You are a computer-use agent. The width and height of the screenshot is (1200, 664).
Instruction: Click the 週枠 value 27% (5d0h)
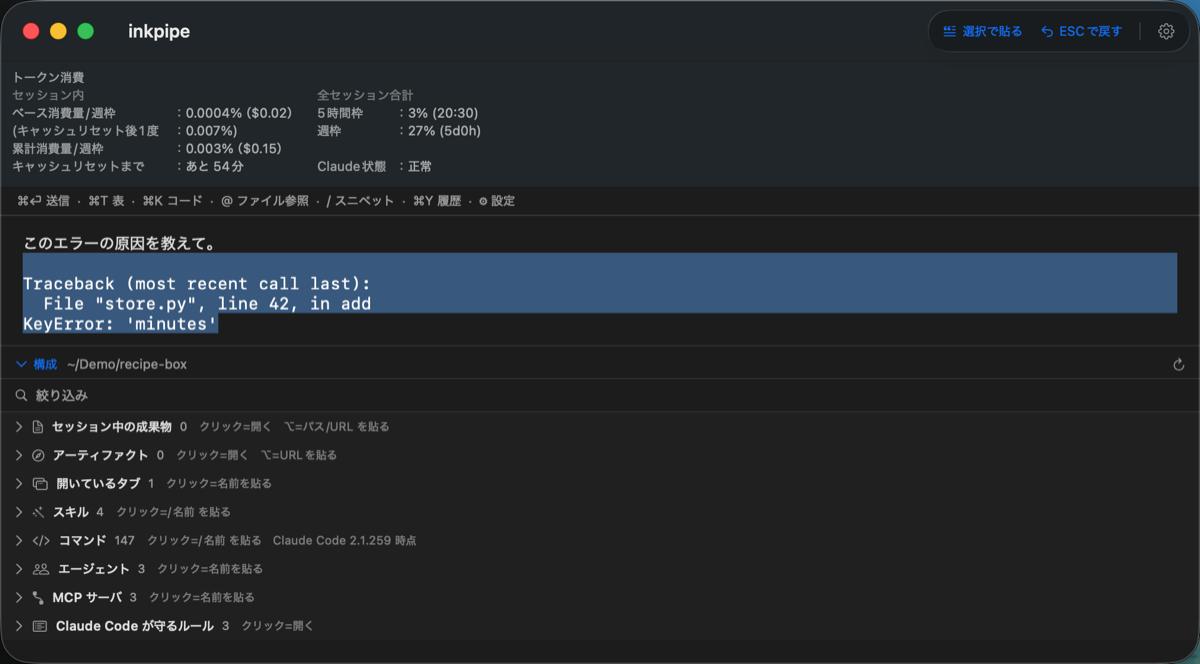tap(444, 131)
